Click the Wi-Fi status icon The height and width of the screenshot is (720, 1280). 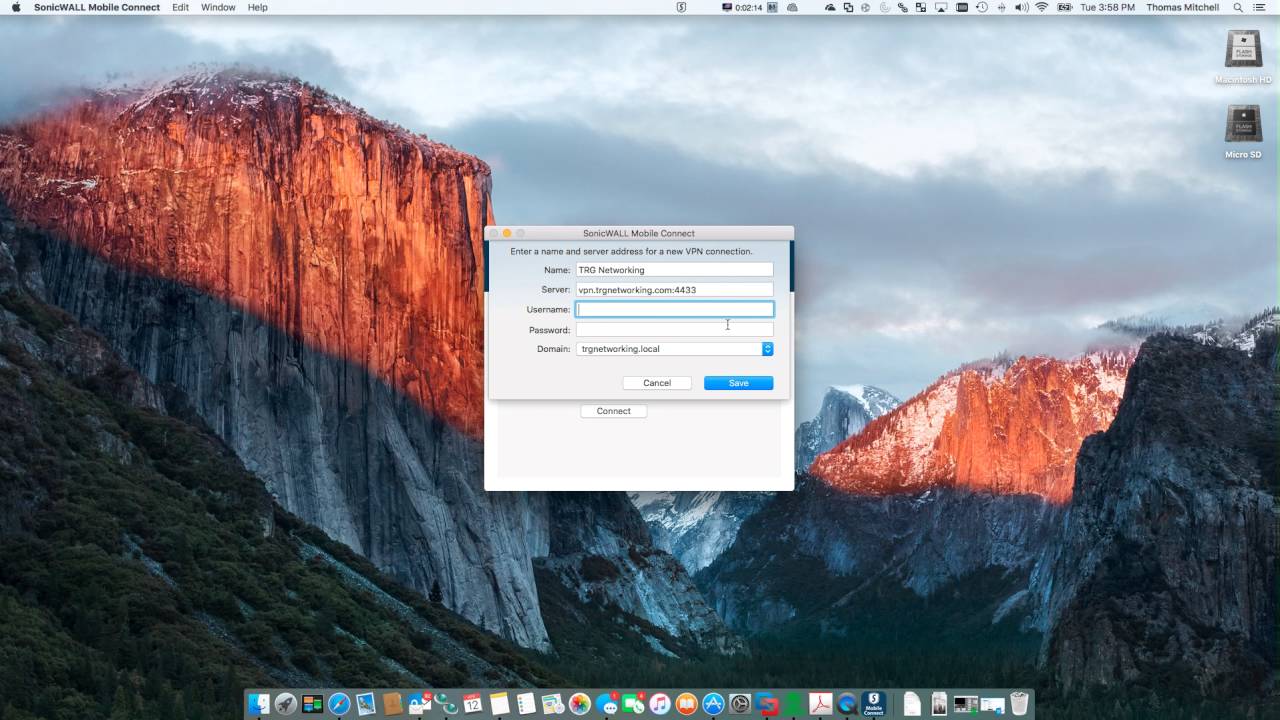[x=1042, y=7]
